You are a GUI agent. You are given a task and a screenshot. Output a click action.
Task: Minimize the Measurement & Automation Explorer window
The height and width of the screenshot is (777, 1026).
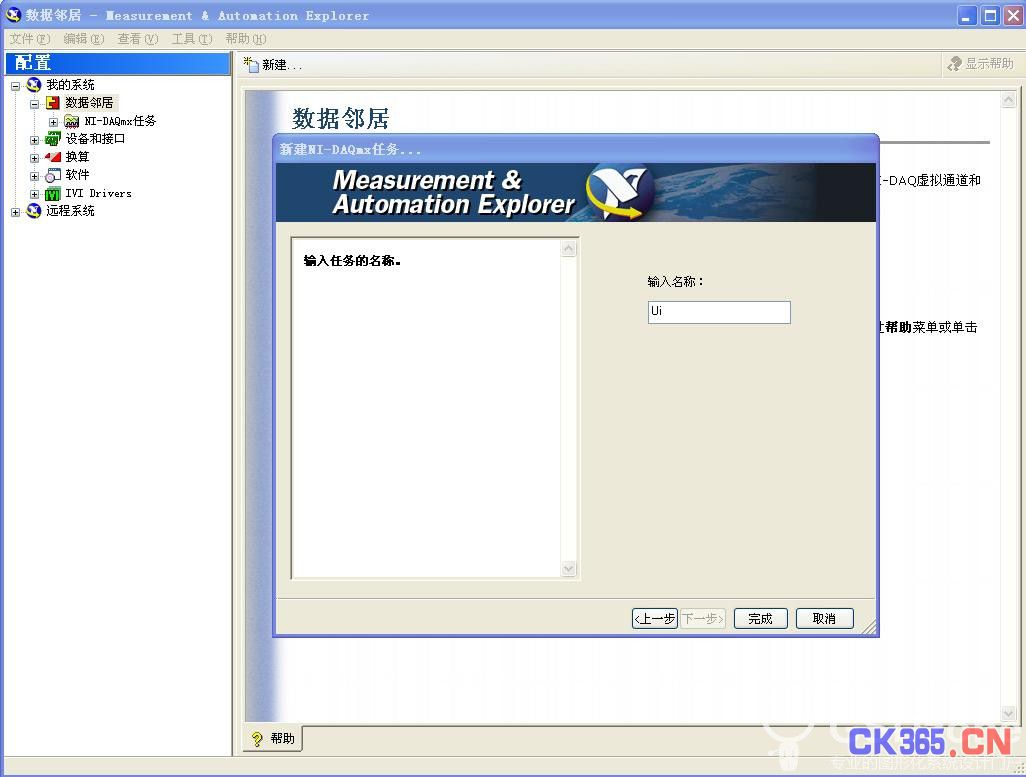pyautogui.click(x=966, y=15)
